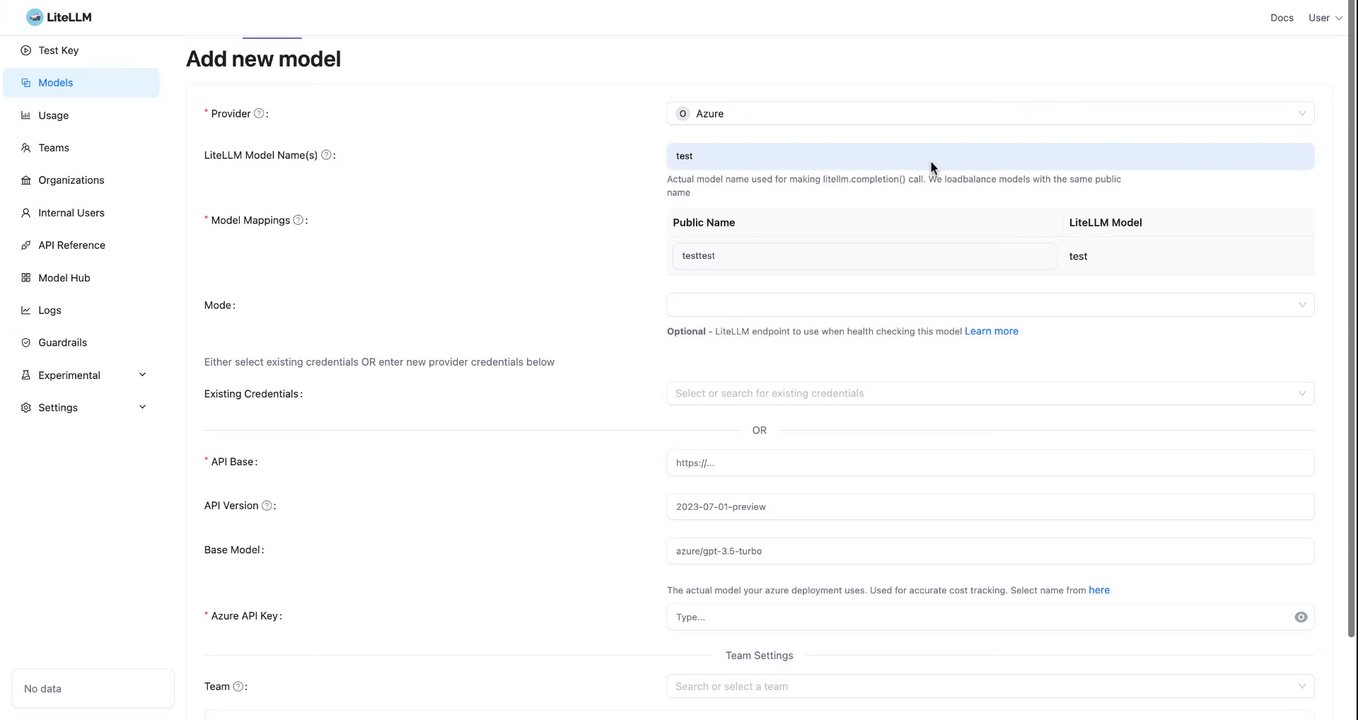
Task: Click the Guardrails shield icon
Action: click(26, 343)
